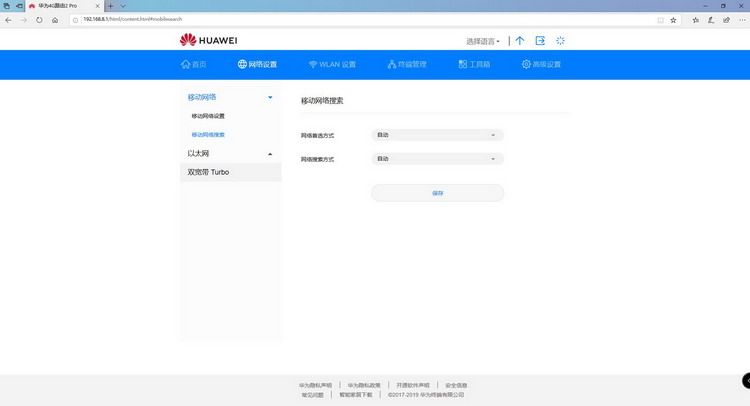The width and height of the screenshot is (750, 406).
Task: Click the Huawei logo
Action: [x=209, y=40]
